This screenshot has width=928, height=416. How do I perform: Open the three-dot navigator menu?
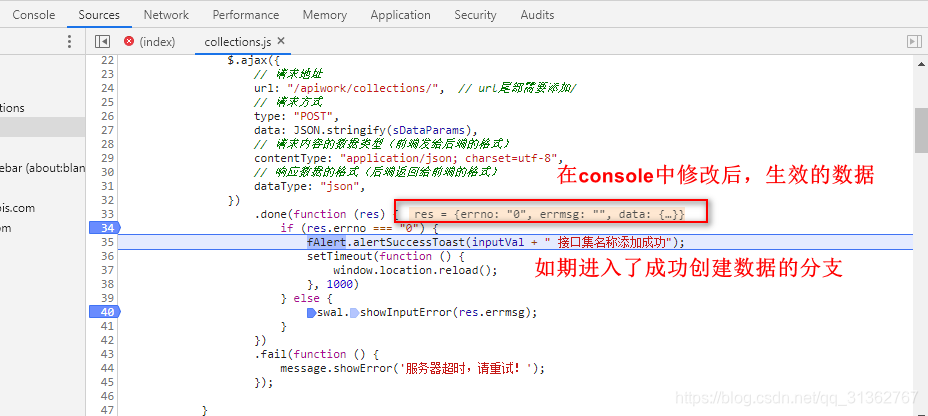[69, 41]
